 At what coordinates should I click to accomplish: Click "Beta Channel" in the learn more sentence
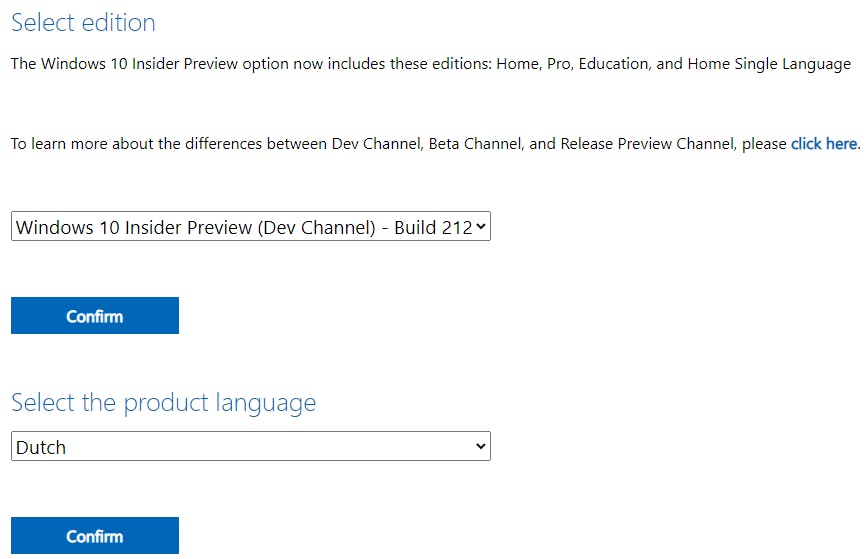[475, 144]
